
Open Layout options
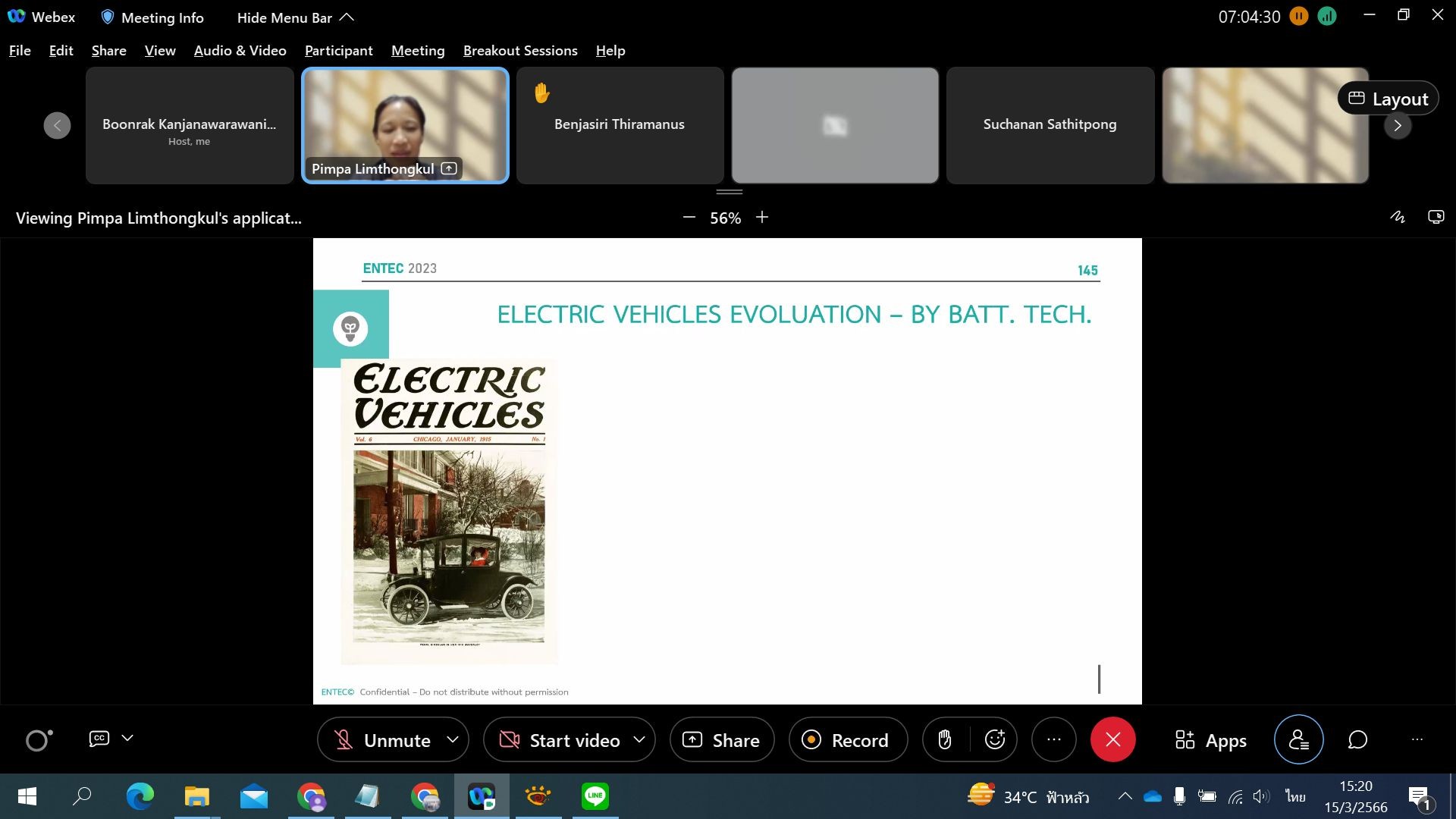tap(1388, 99)
